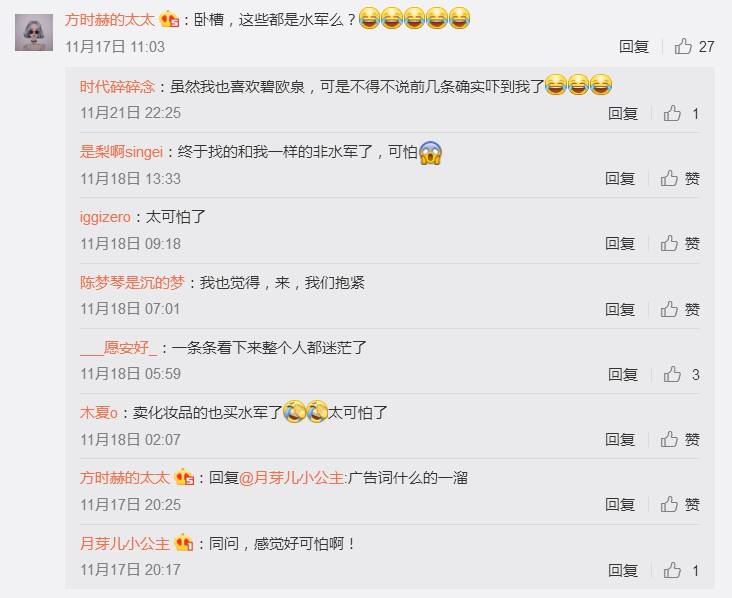732x598 pixels.
Task: Like 木夏o's reply about 化妆品
Action: coord(669,440)
